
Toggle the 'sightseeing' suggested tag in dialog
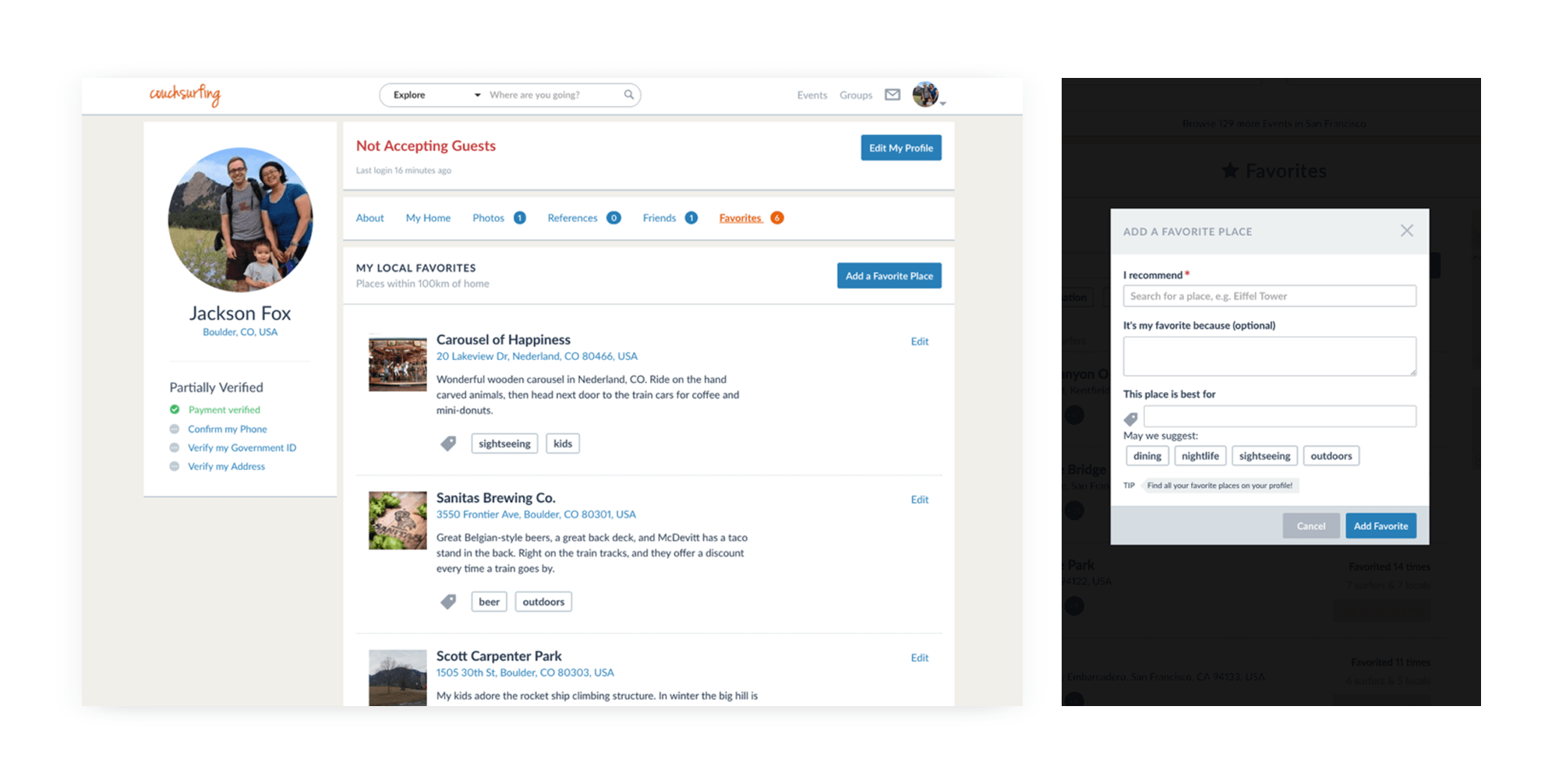[1264, 456]
